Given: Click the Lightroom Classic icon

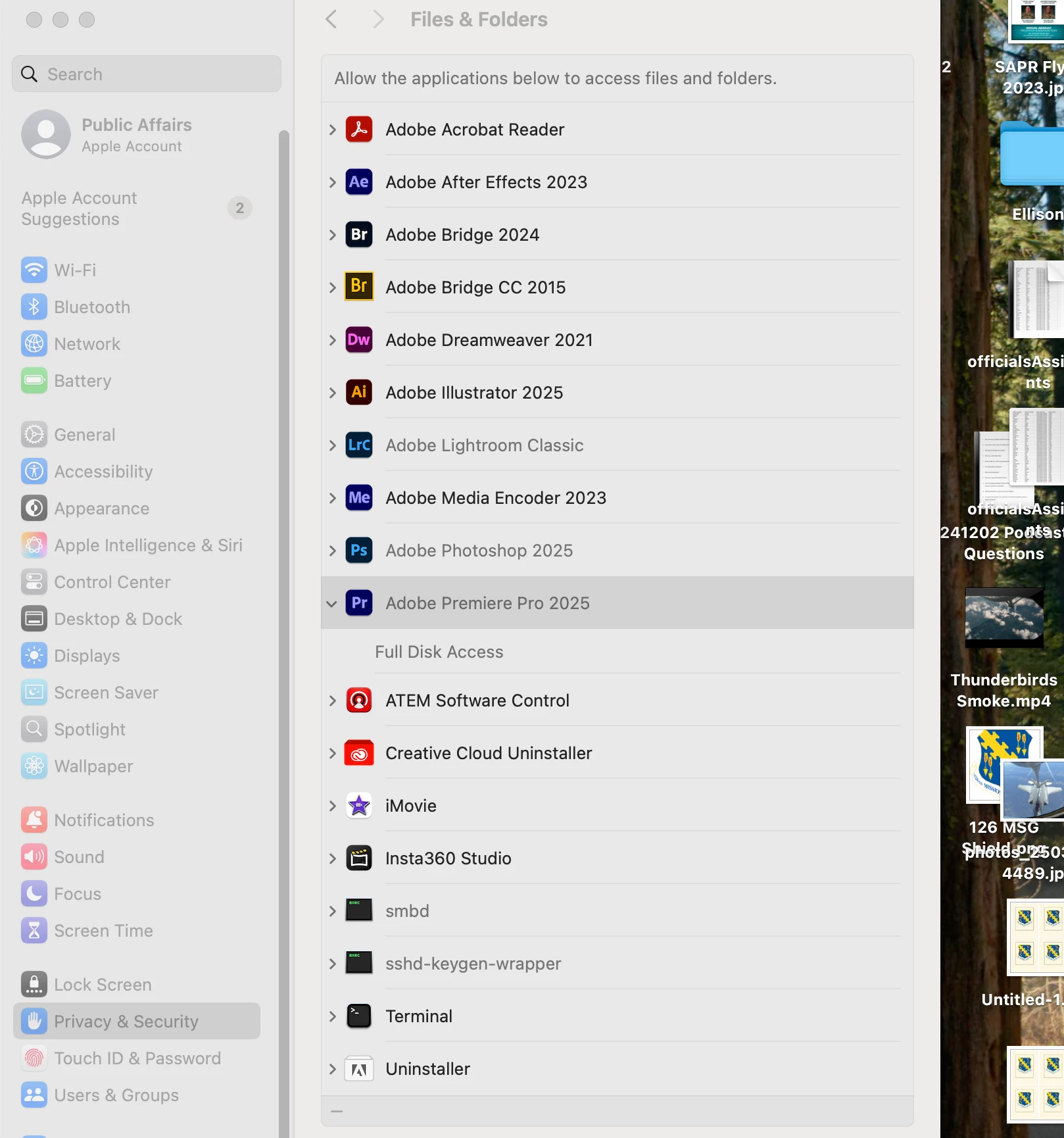Looking at the screenshot, I should [359, 445].
